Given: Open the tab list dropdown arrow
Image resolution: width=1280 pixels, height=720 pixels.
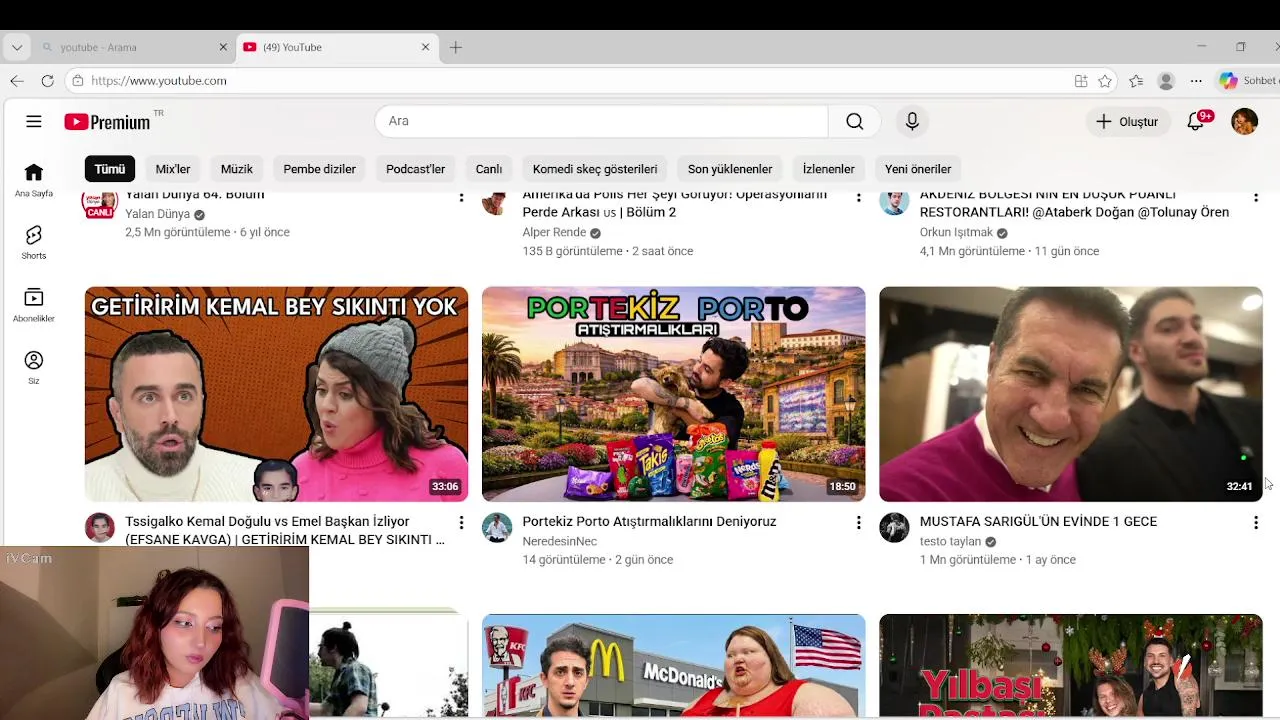Looking at the screenshot, I should tap(17, 47).
